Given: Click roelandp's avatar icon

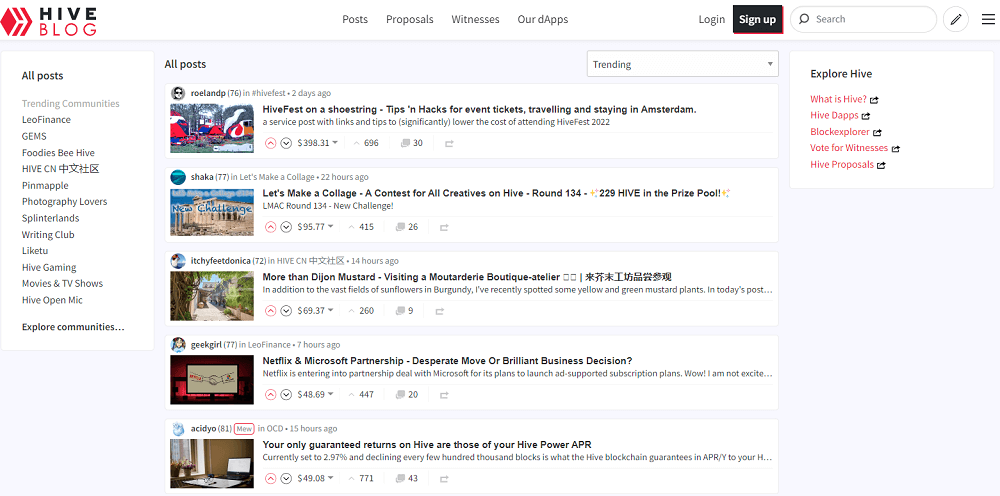Looking at the screenshot, I should (x=178, y=93).
